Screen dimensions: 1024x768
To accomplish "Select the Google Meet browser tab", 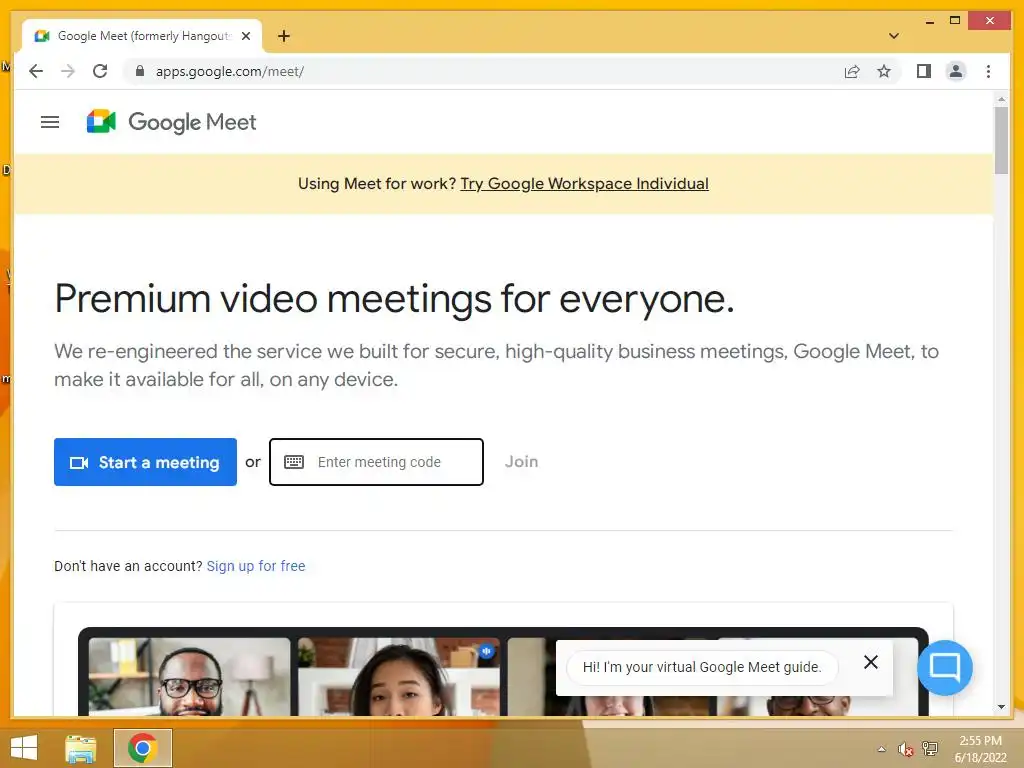I will click(142, 36).
